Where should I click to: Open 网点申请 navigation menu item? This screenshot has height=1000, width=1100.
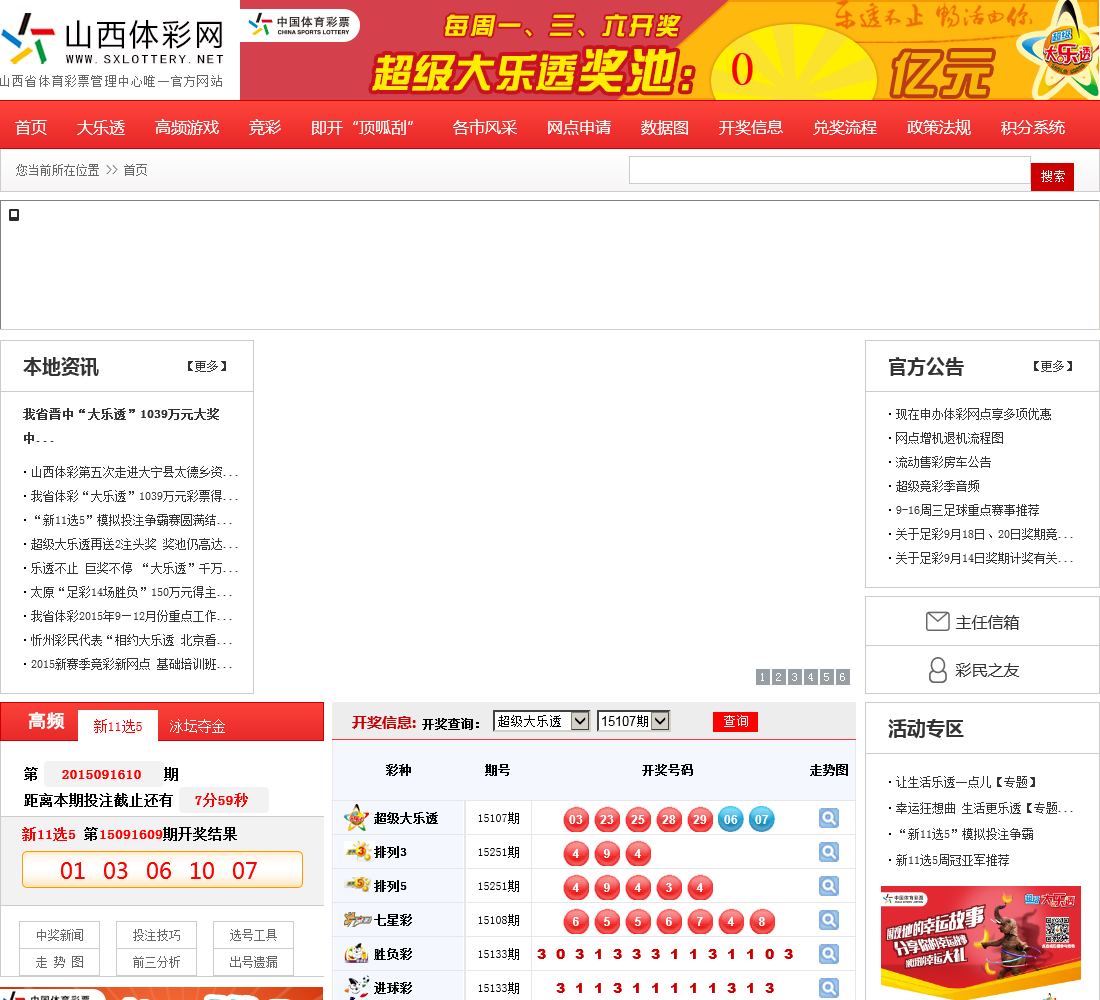click(x=579, y=127)
